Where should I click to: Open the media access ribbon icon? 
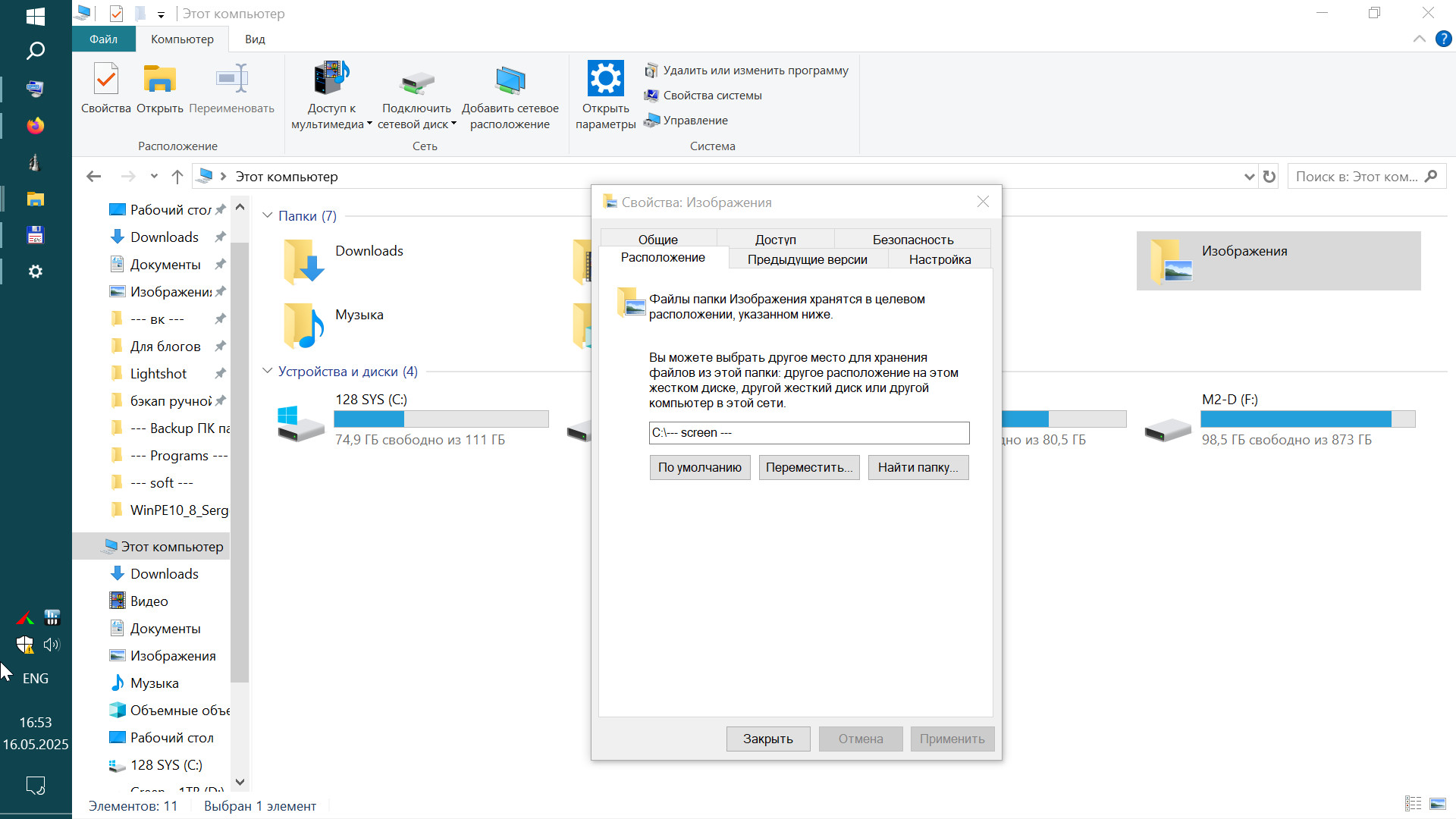click(331, 79)
